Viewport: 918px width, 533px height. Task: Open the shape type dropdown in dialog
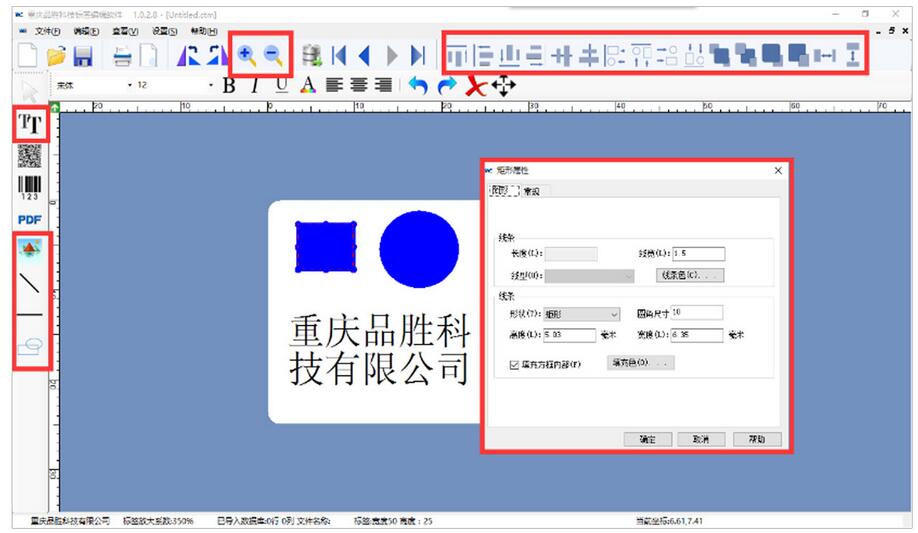click(x=582, y=315)
